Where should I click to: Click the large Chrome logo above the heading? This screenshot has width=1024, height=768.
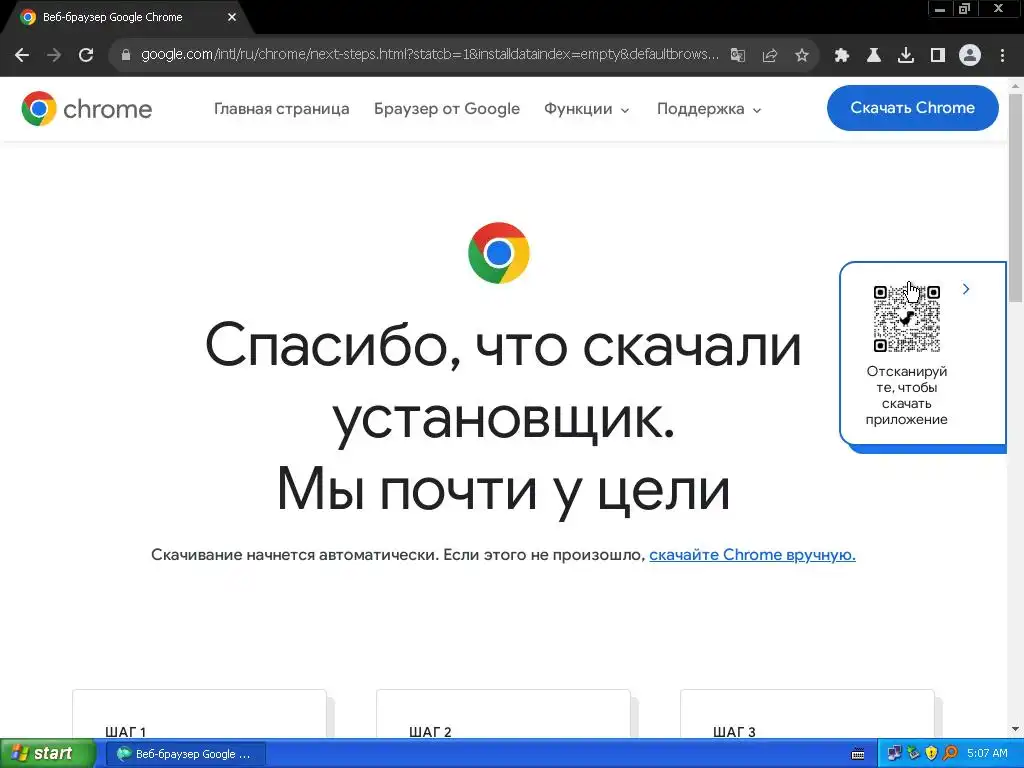click(499, 253)
